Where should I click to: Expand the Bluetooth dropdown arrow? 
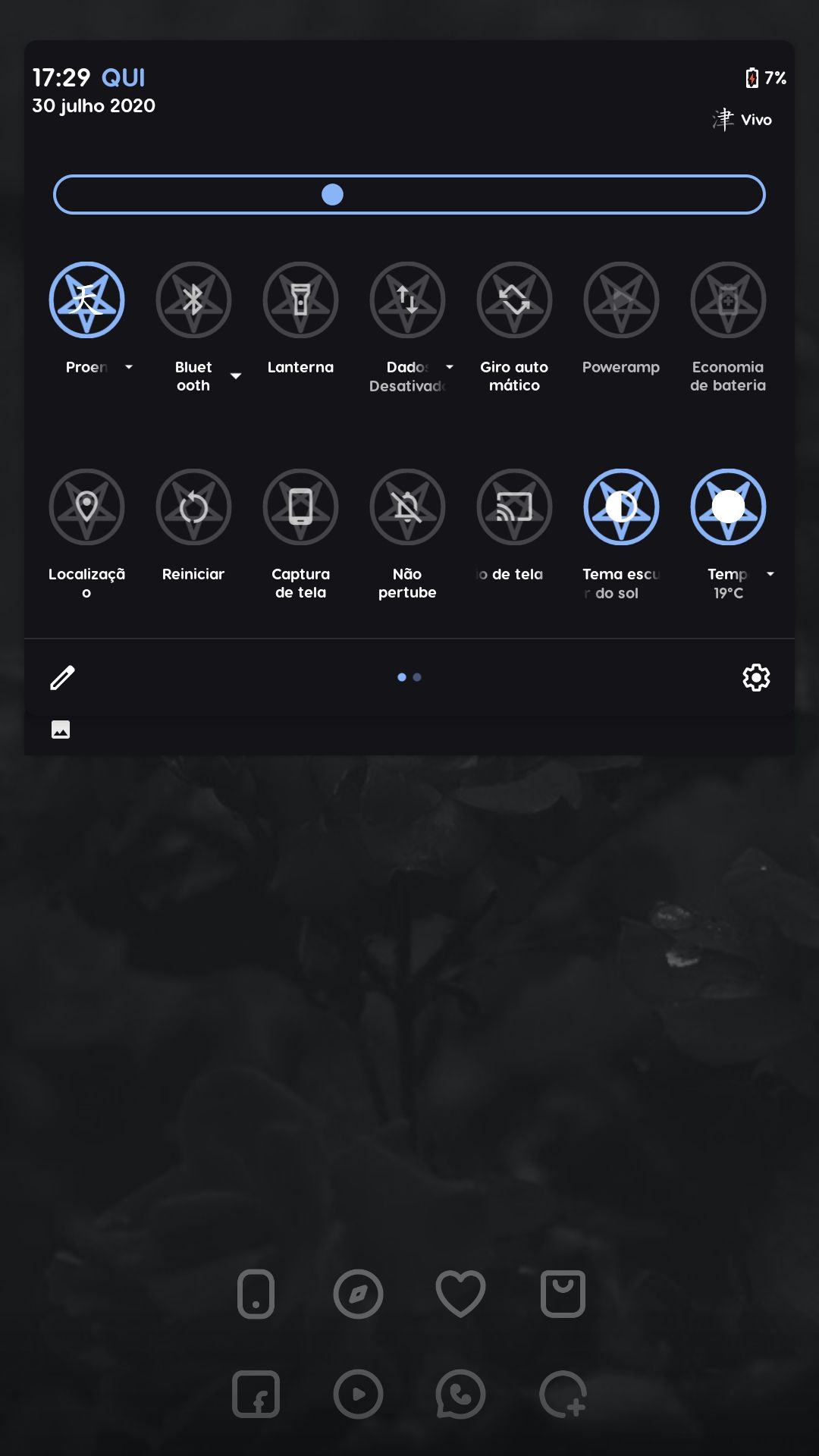pyautogui.click(x=236, y=376)
